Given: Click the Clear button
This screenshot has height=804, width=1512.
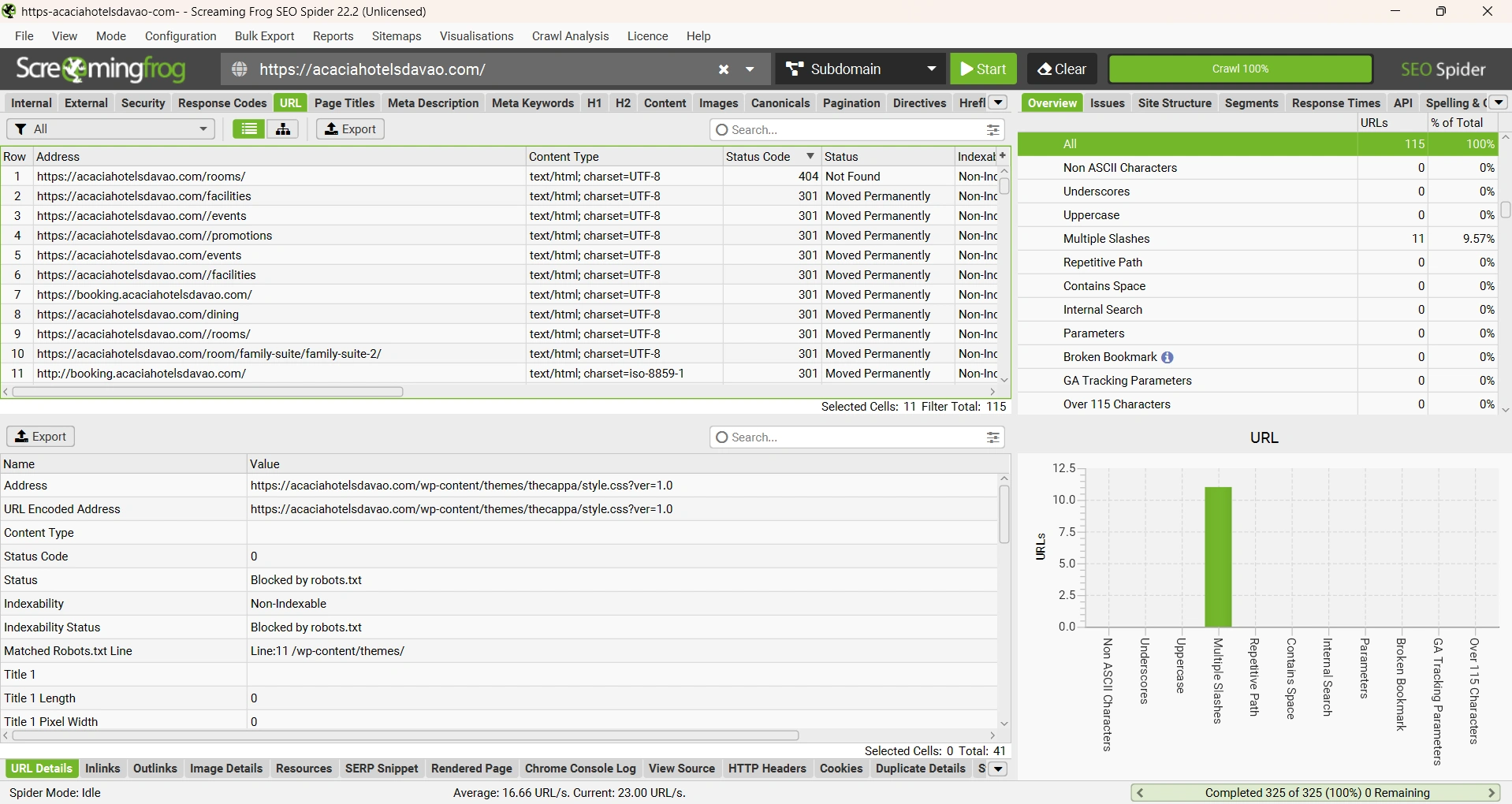Looking at the screenshot, I should [x=1062, y=69].
